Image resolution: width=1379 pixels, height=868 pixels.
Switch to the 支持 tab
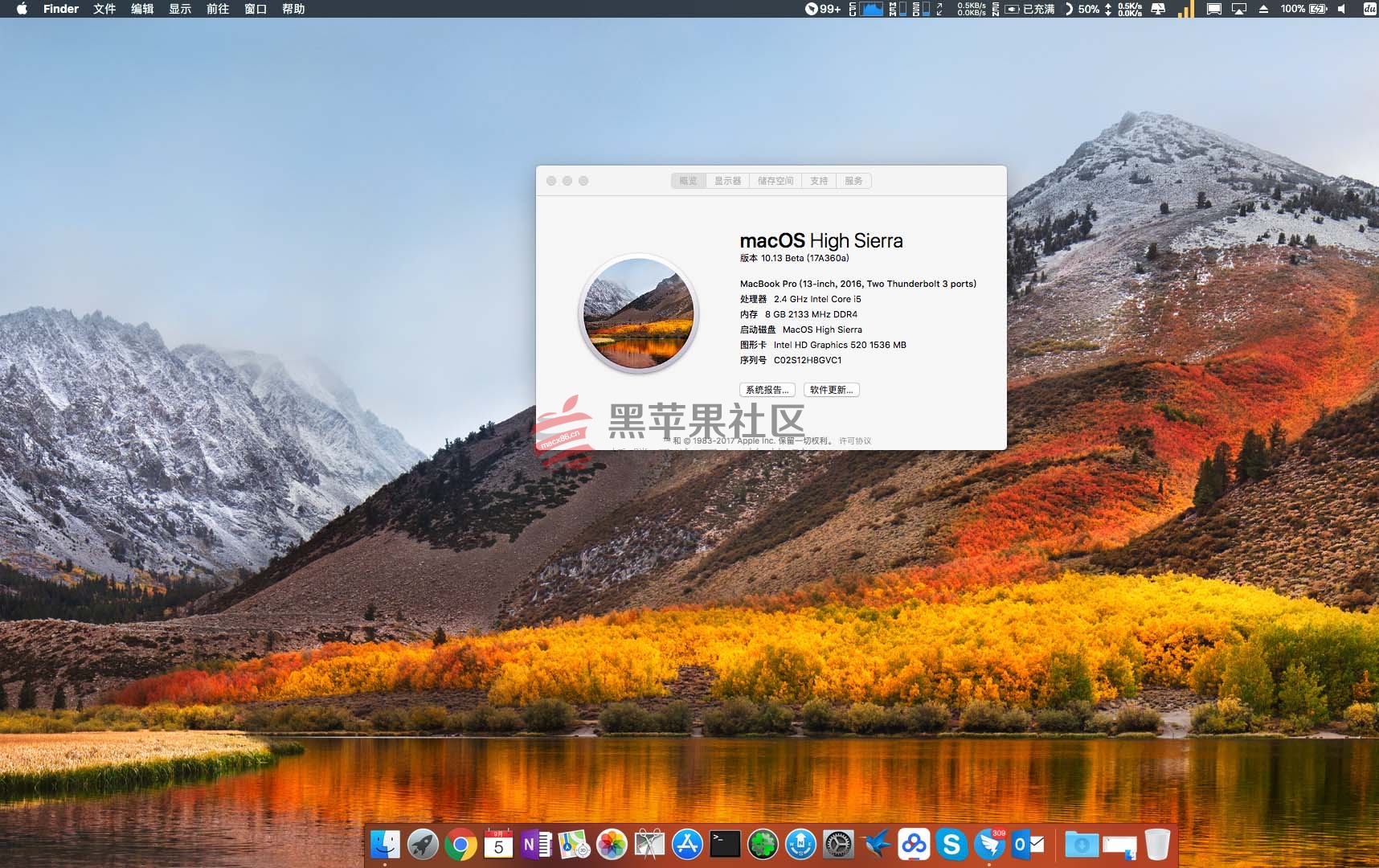point(819,181)
